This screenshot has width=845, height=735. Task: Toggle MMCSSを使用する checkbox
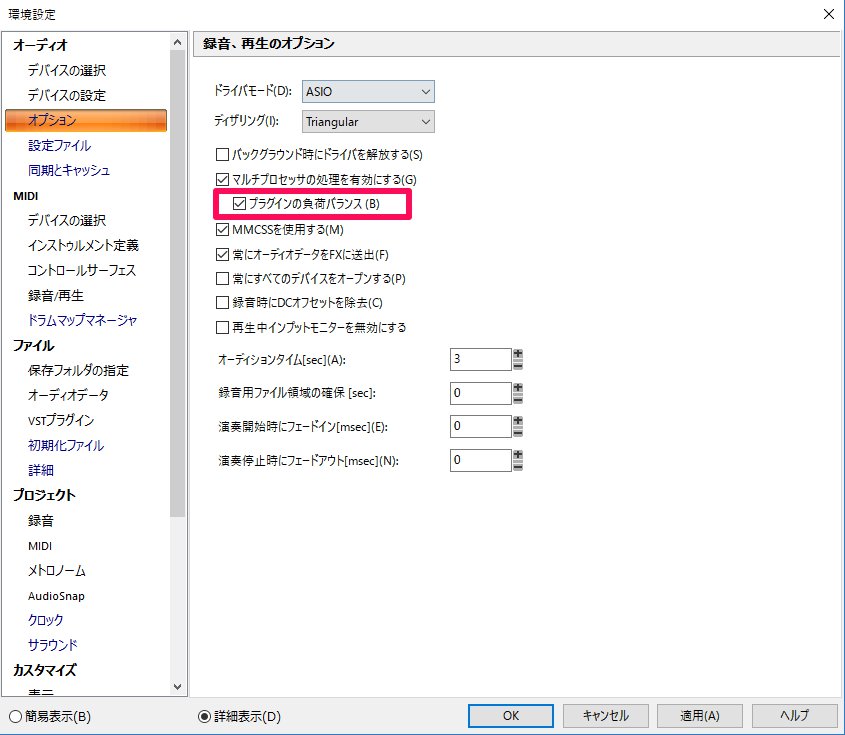[x=223, y=229]
